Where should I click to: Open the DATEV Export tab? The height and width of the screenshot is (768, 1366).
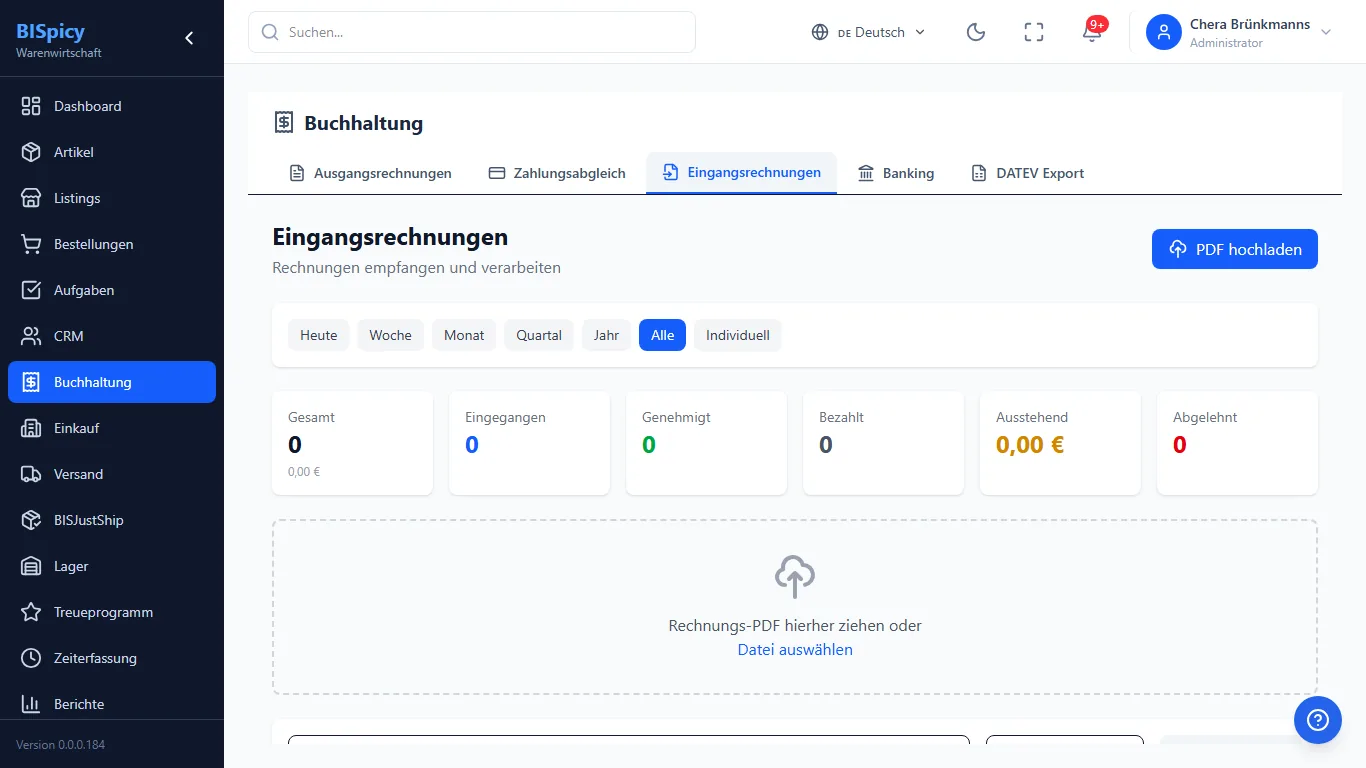point(1027,173)
